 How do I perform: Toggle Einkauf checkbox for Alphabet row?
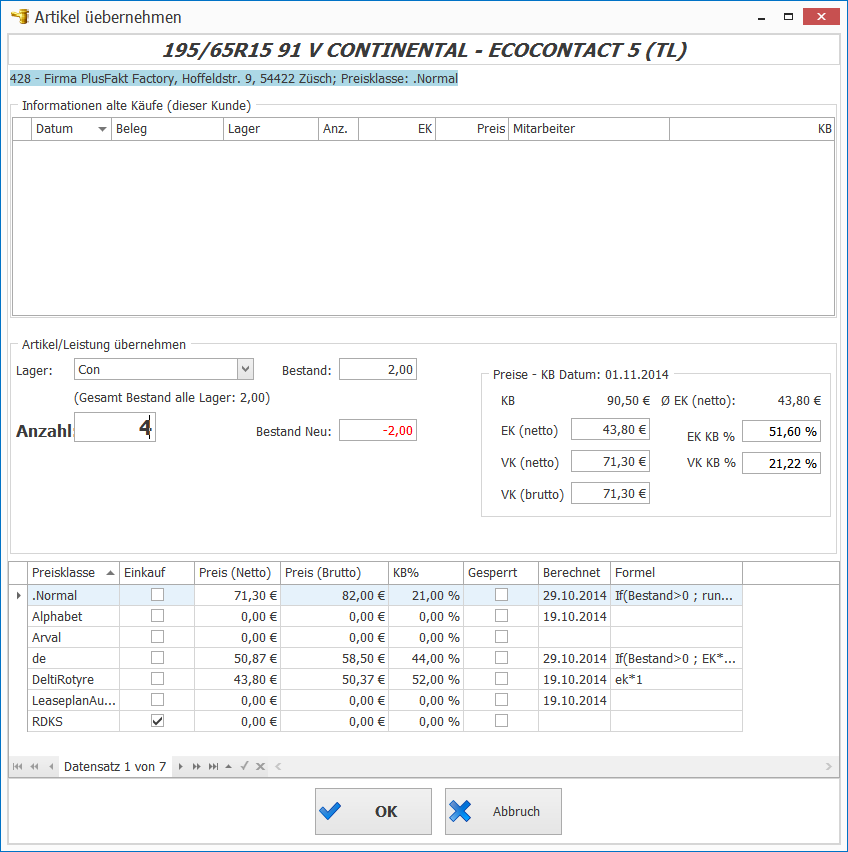click(x=157, y=616)
